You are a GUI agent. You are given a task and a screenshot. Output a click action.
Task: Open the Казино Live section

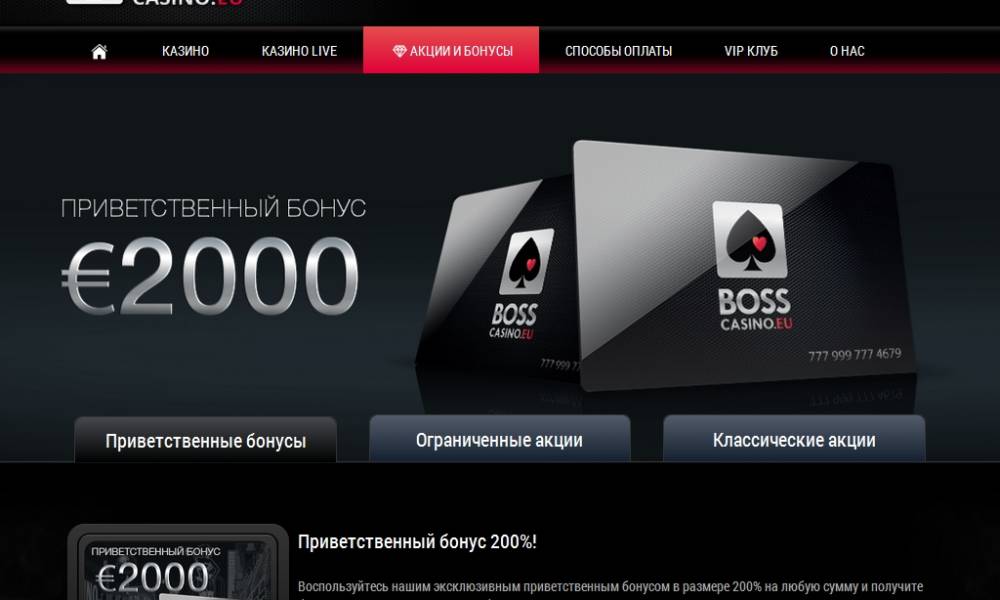pyautogui.click(x=299, y=51)
